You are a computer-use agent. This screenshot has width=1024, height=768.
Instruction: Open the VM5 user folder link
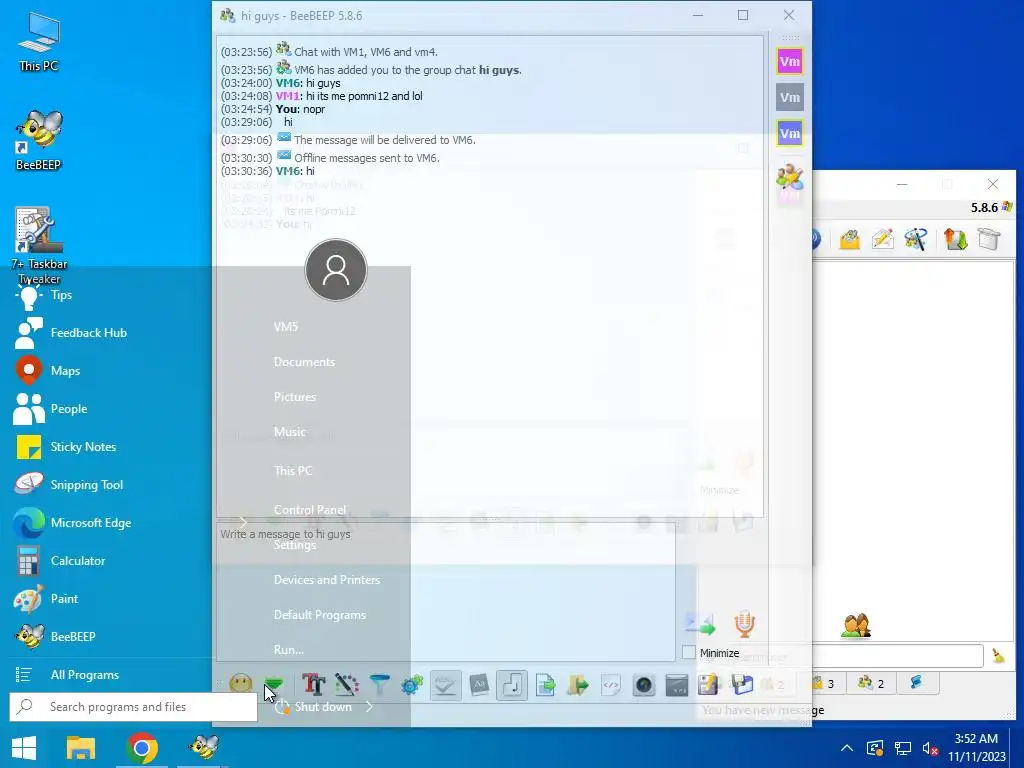pos(286,327)
